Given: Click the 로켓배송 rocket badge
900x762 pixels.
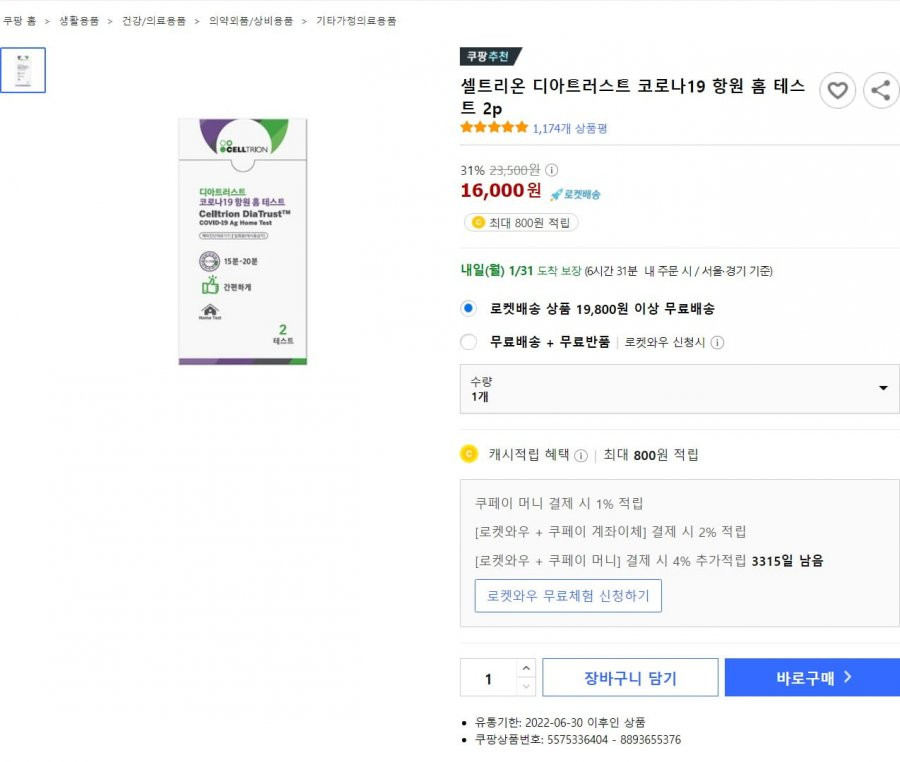Looking at the screenshot, I should 576,195.
